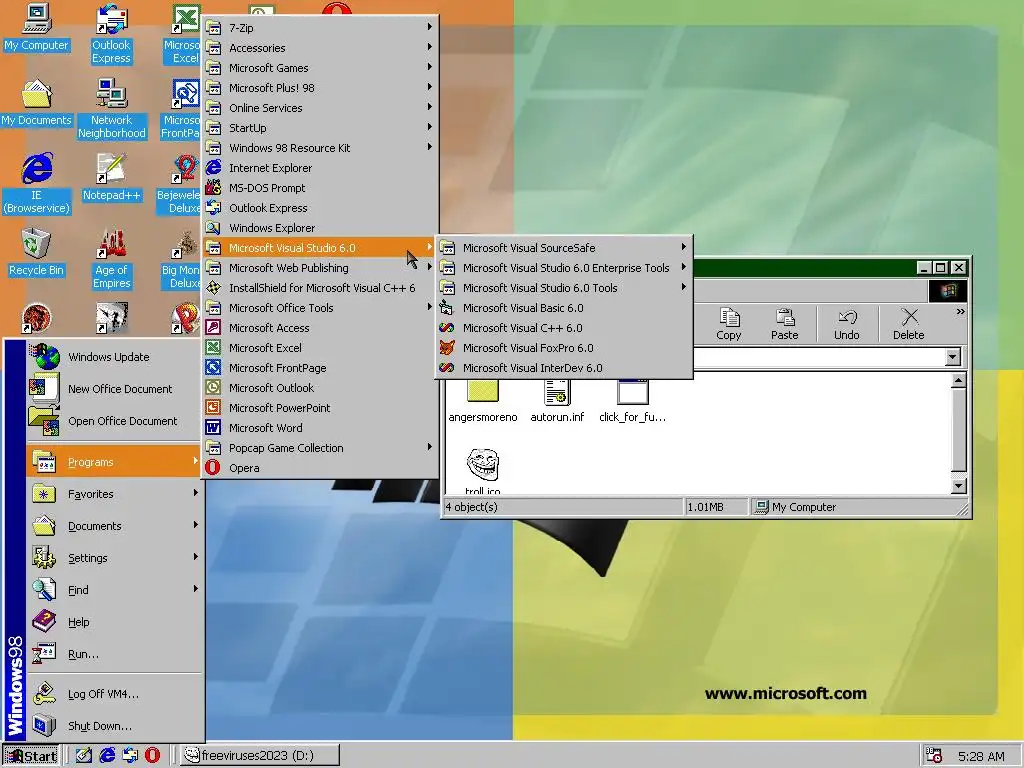Image resolution: width=1024 pixels, height=768 pixels.
Task: Click the Start button
Action: [x=31, y=756]
